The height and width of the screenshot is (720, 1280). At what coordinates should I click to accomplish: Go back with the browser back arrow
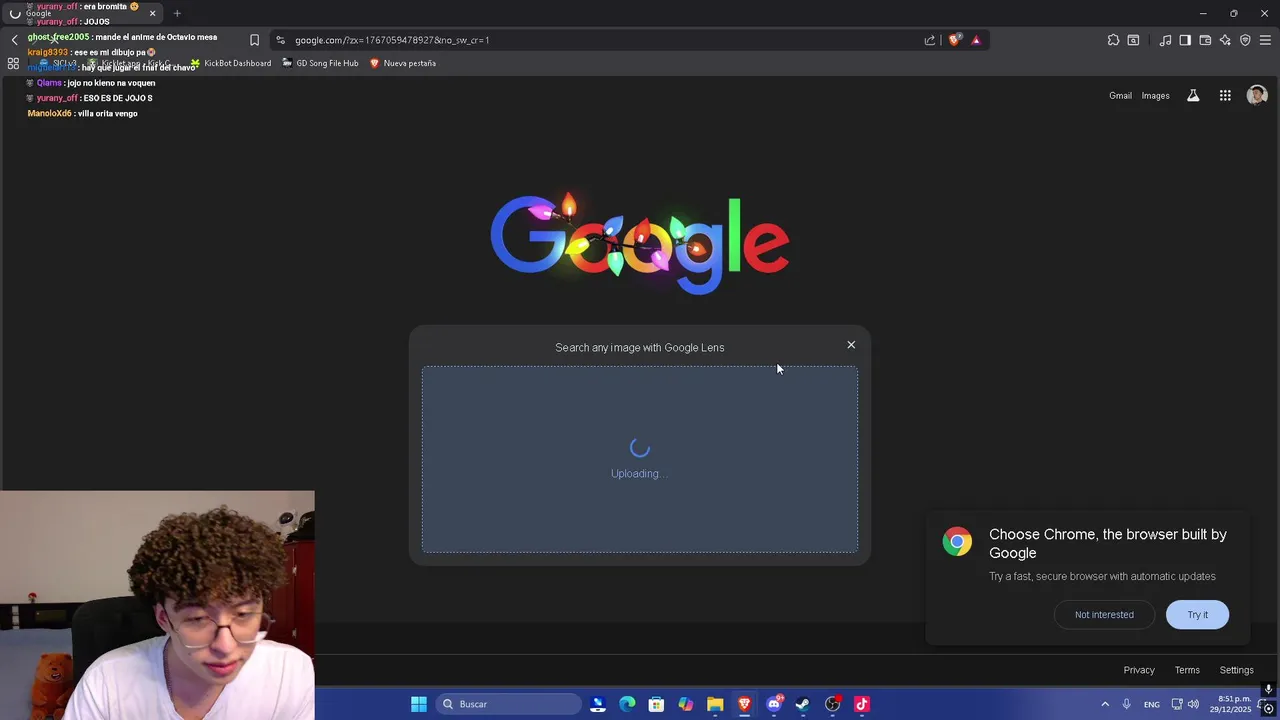coord(14,40)
